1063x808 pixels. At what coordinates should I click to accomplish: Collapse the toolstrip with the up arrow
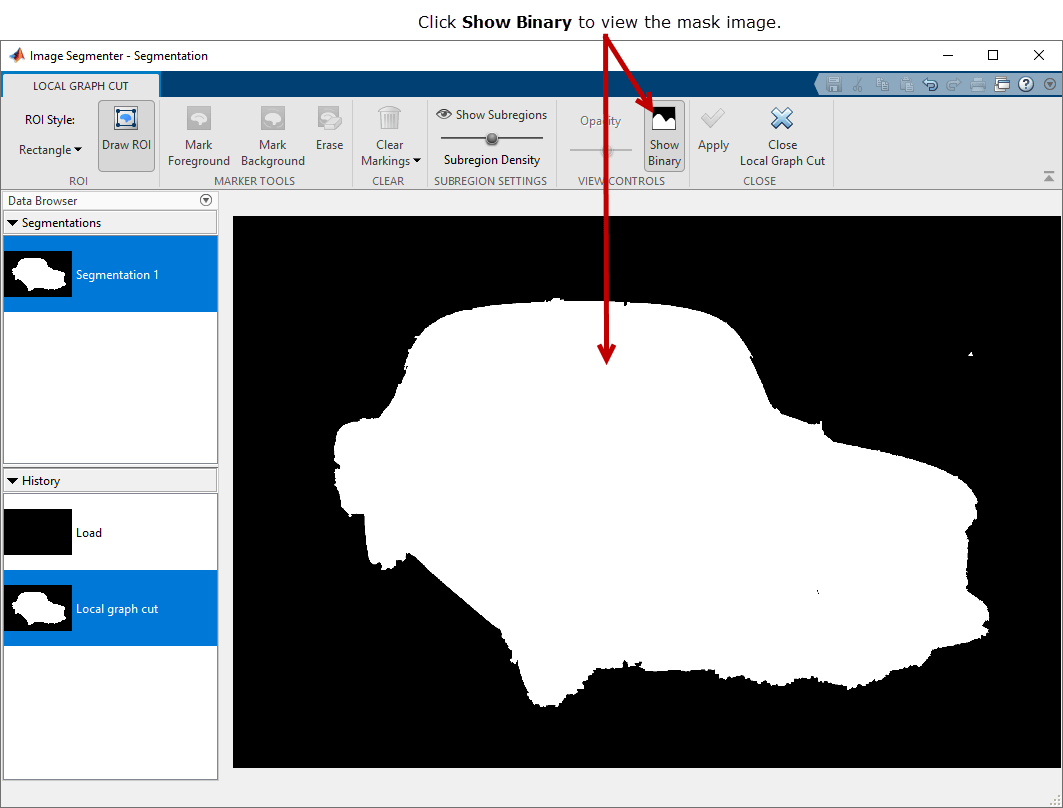1049,177
